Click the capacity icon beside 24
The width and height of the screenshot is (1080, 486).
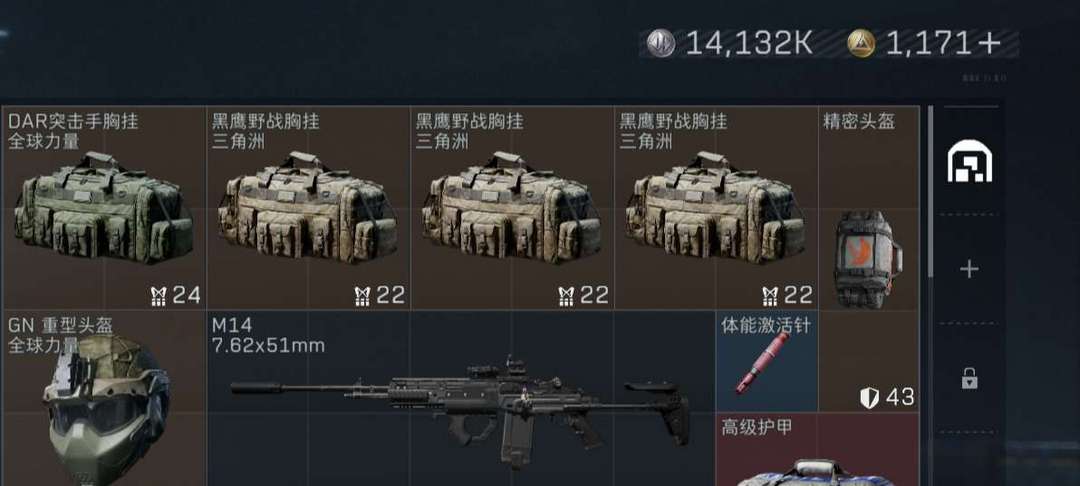(158, 296)
